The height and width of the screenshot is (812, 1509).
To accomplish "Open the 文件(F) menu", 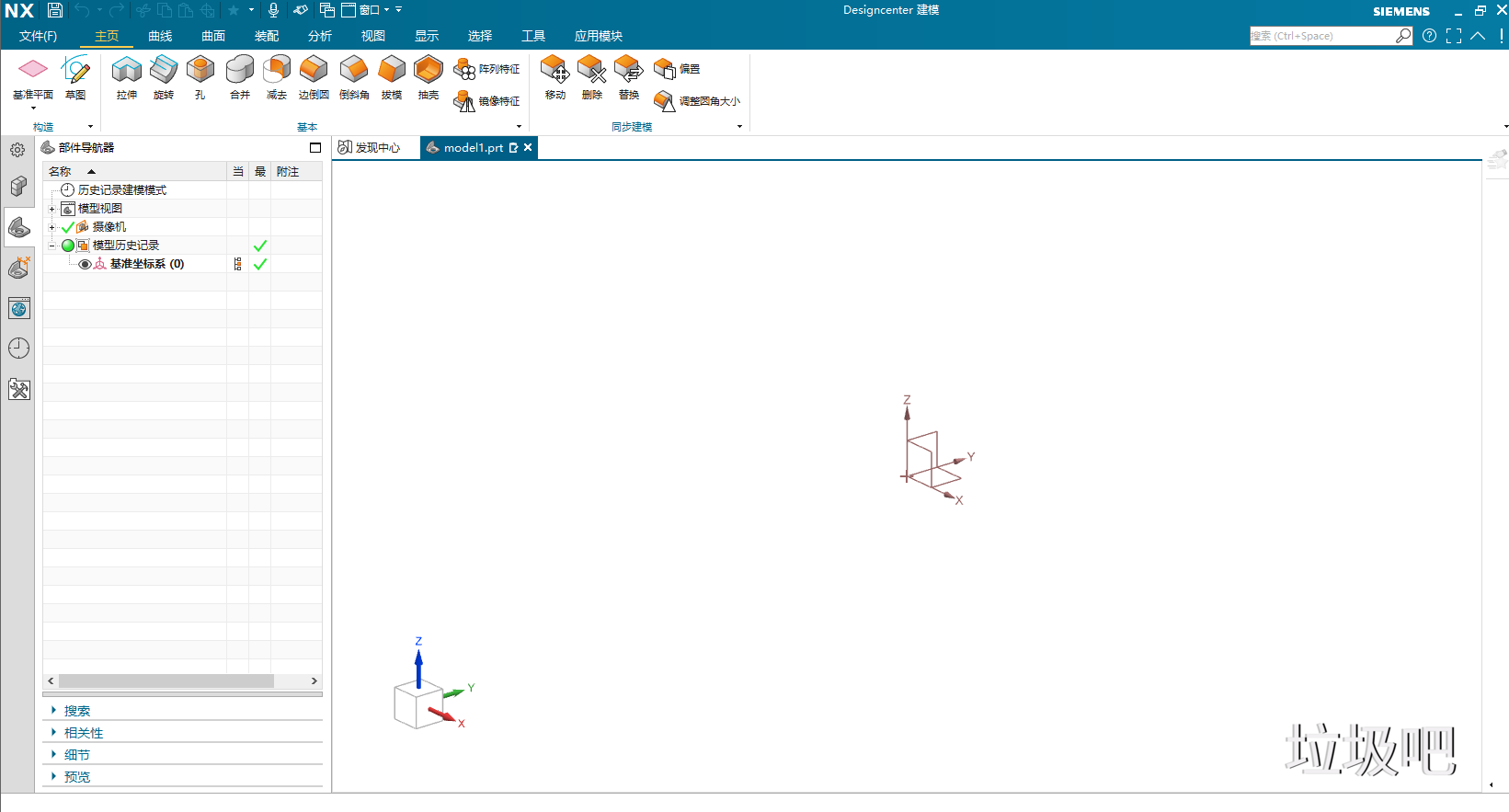I will point(38,36).
